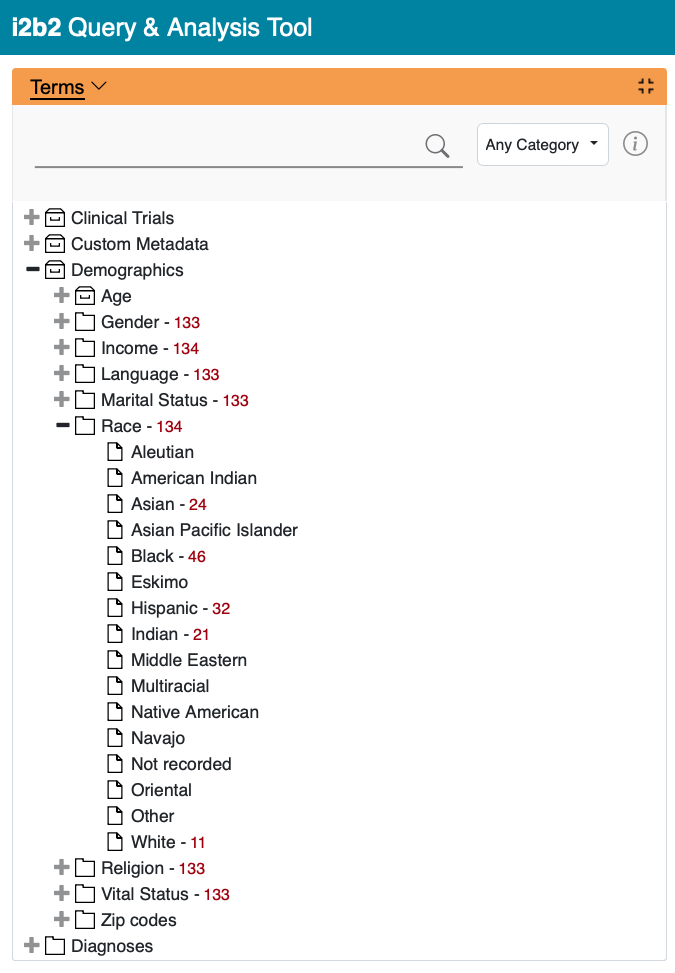Screen dimensions: 675x973
Task: Select the Black race term
Action: coord(152,556)
